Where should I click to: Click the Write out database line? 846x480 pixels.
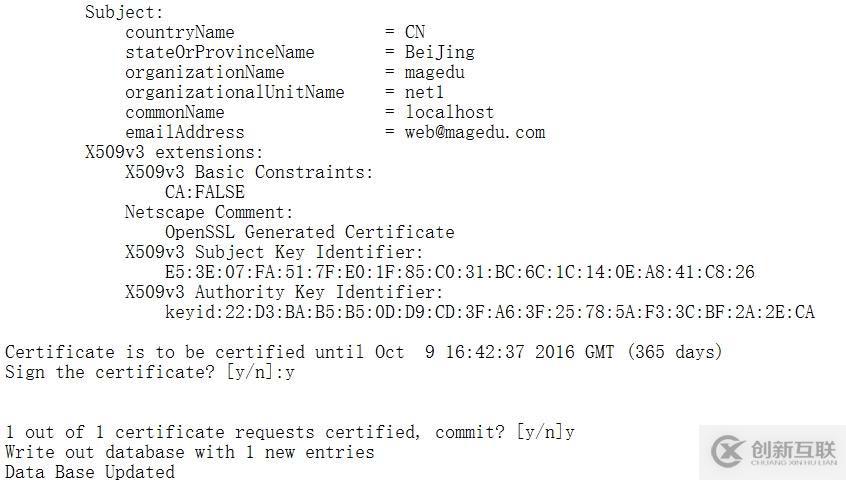pyautogui.click(x=189, y=452)
